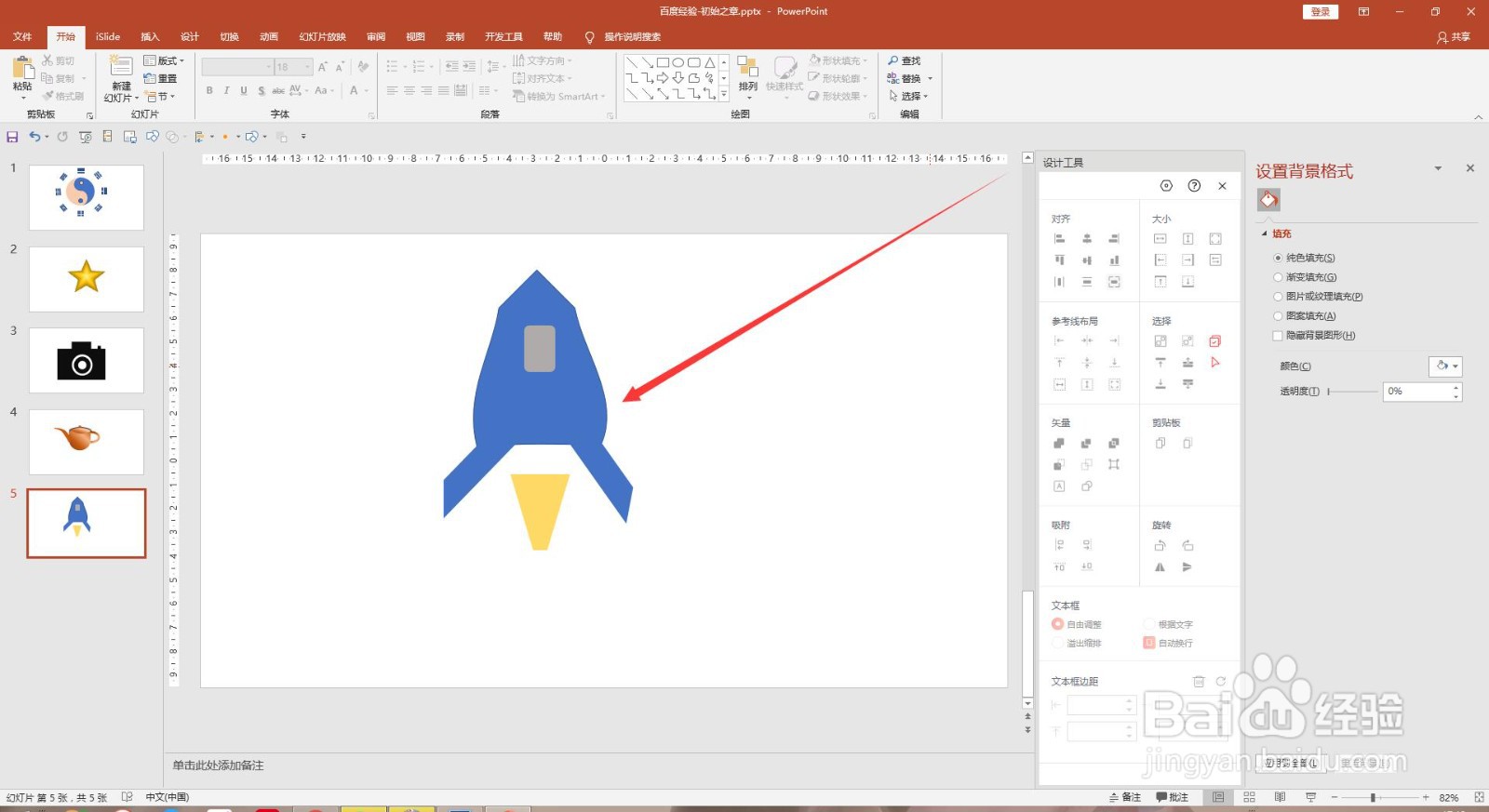
Task: Select slide 4 teapot thumbnail
Action: pos(87,442)
